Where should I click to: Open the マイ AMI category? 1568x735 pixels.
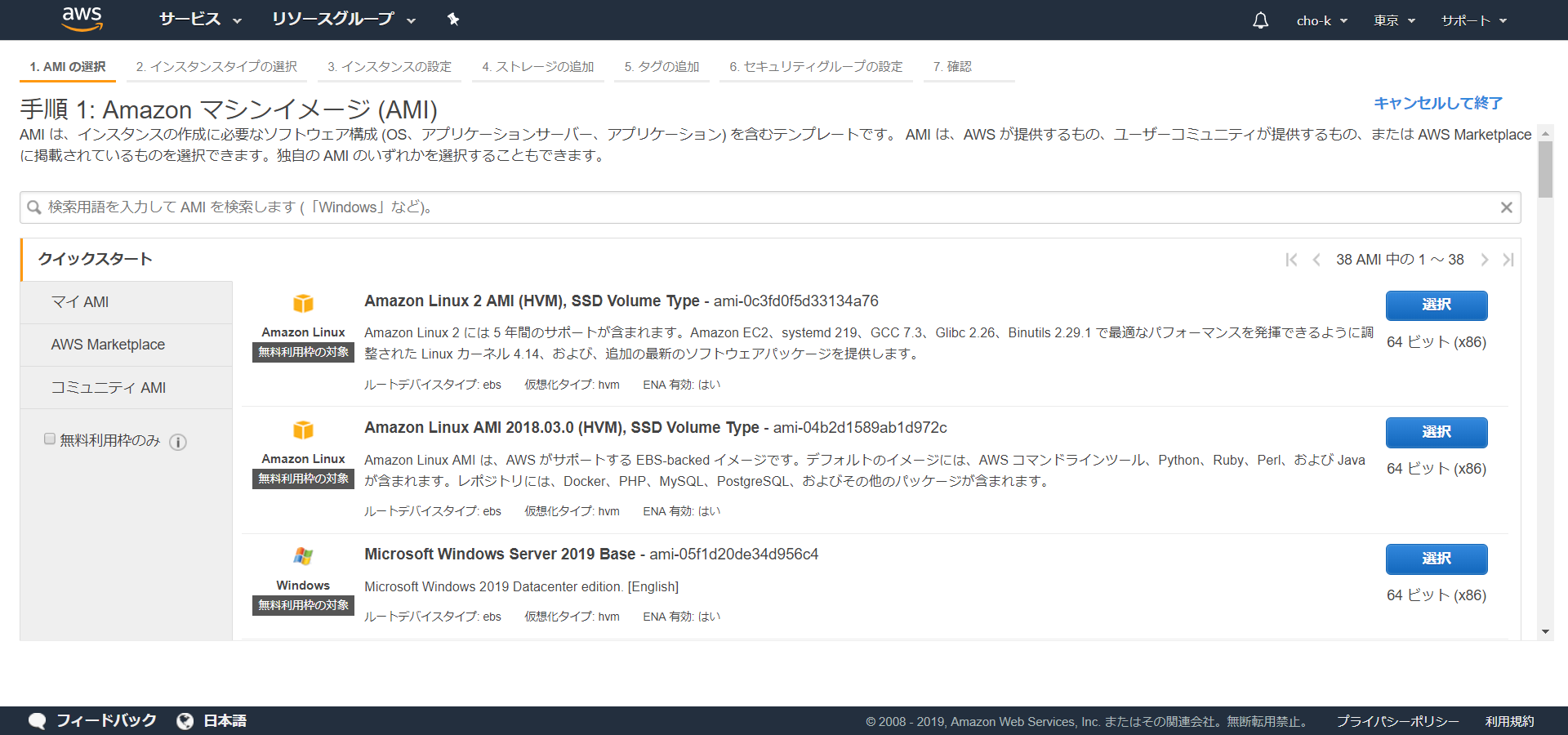point(127,302)
